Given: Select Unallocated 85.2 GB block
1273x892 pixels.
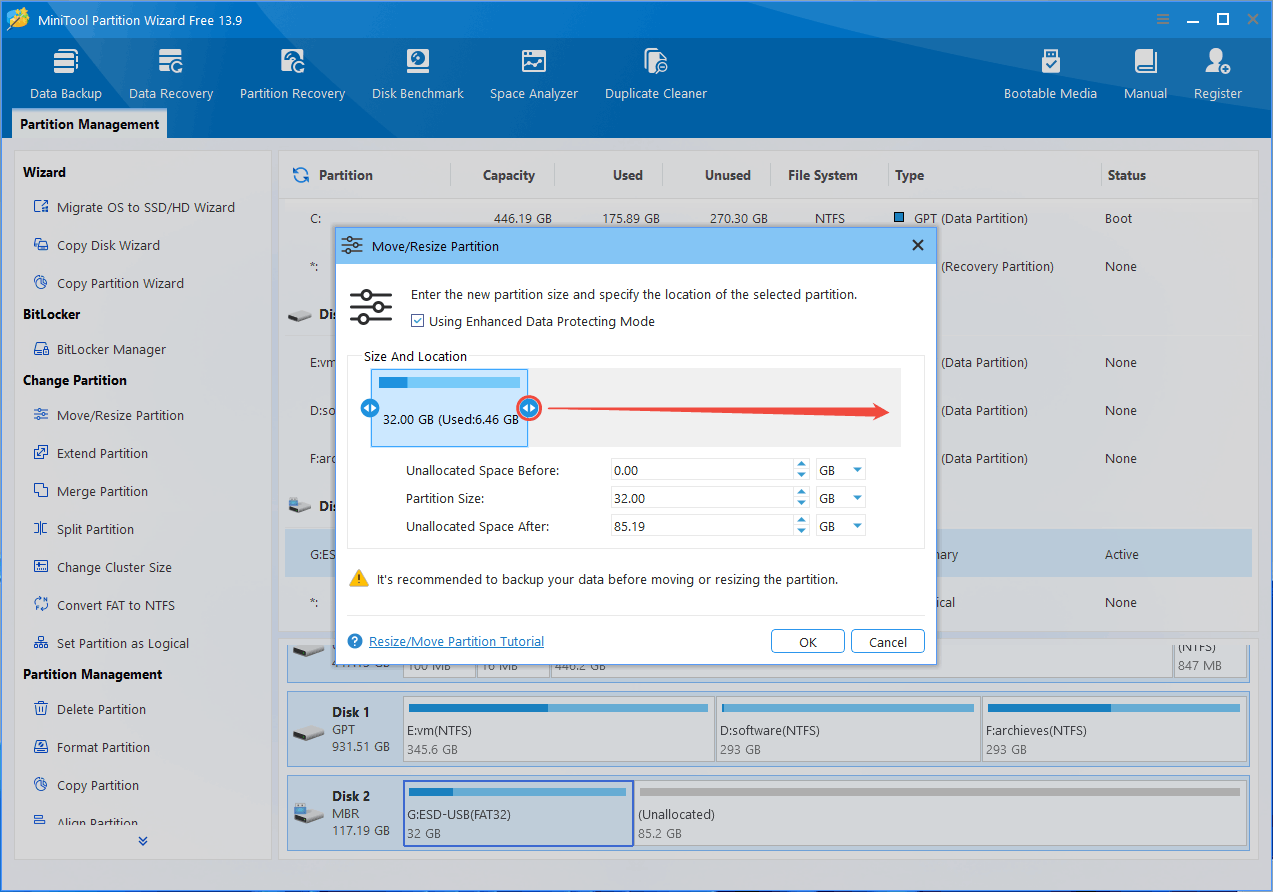Looking at the screenshot, I should [941, 814].
